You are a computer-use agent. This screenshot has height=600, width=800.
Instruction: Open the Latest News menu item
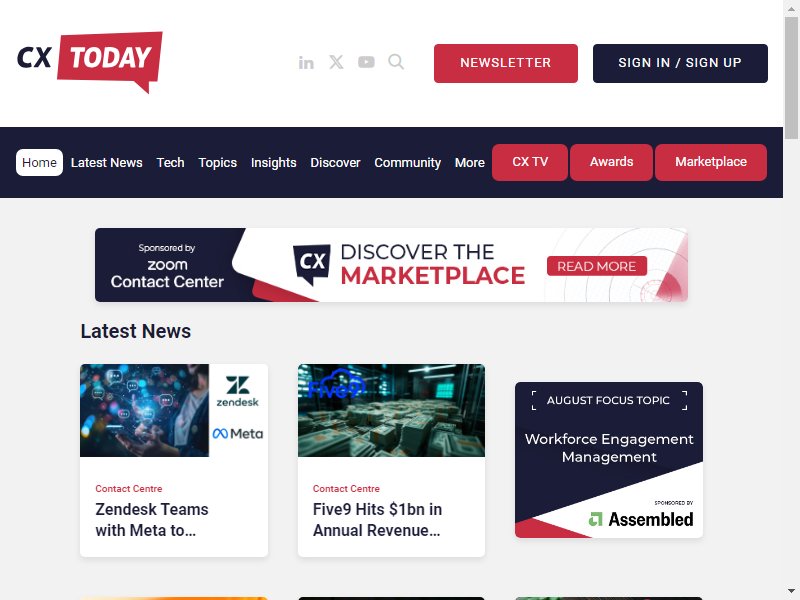[x=107, y=162]
